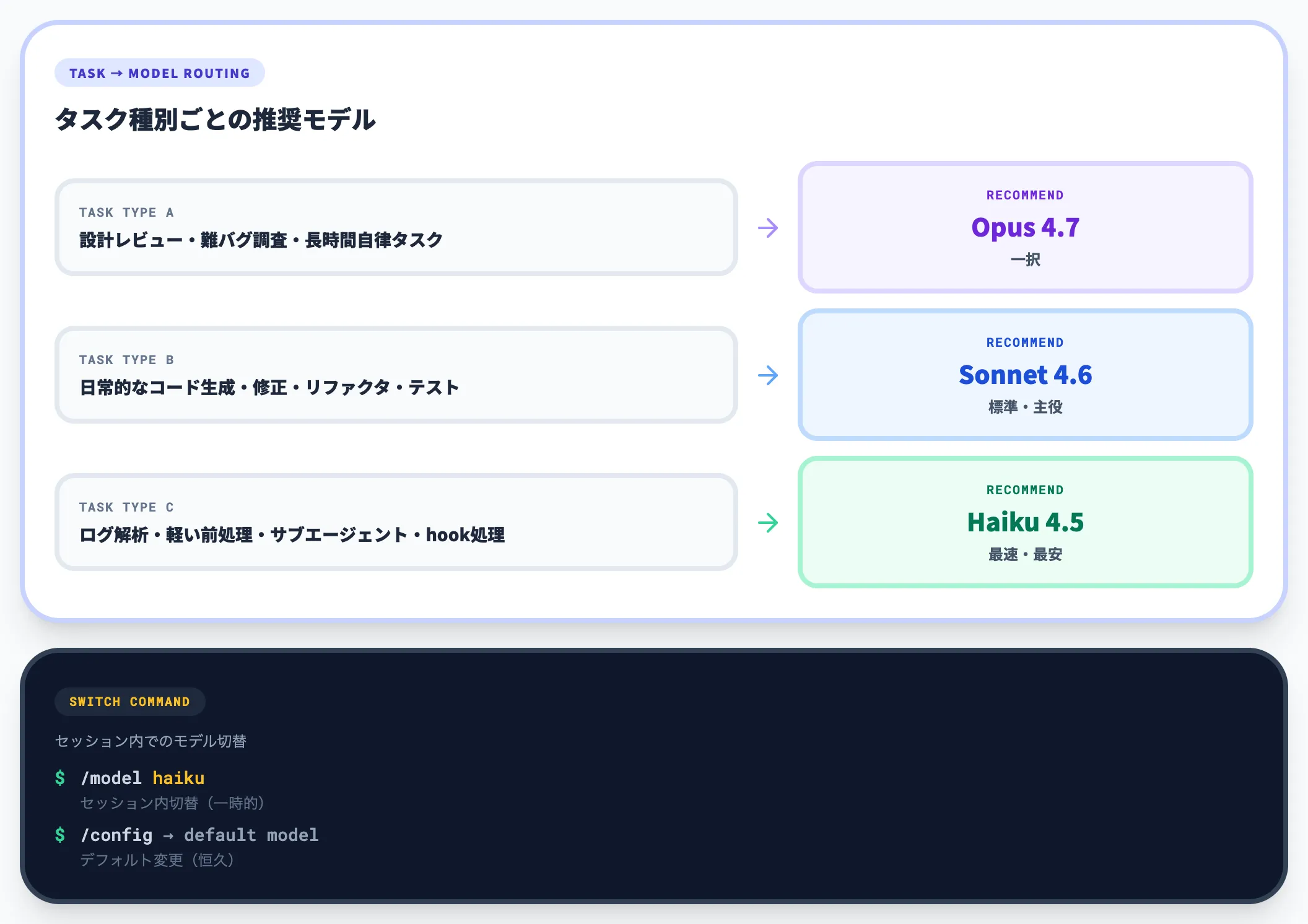The width and height of the screenshot is (1308, 924).
Task: Select セッション内切替（一時的） description
Action: [173, 803]
